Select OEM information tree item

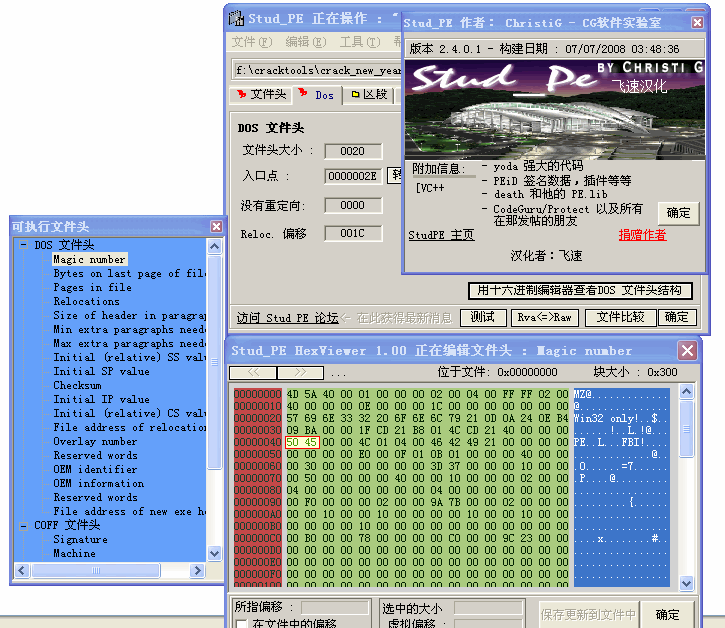pyautogui.click(x=98, y=483)
